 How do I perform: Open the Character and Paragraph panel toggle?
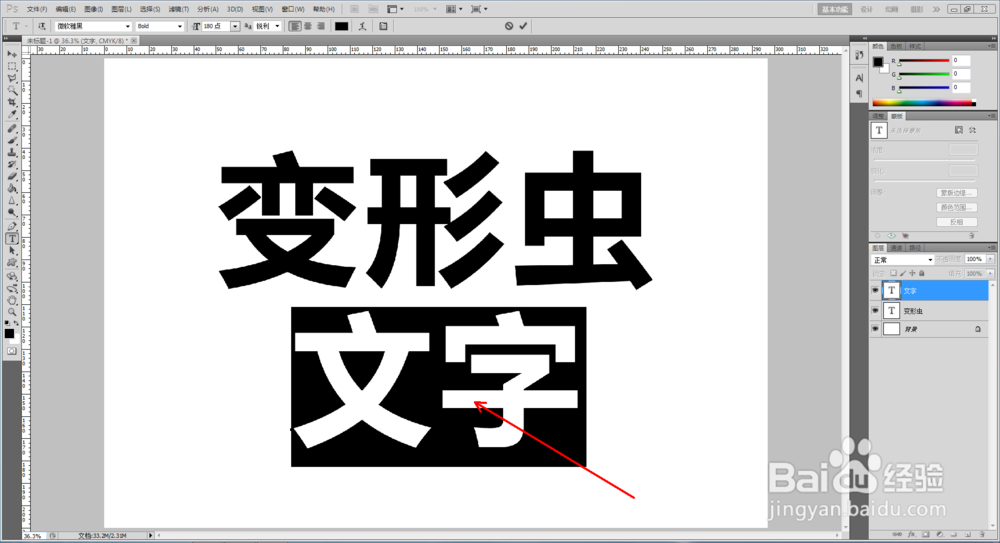click(x=383, y=26)
